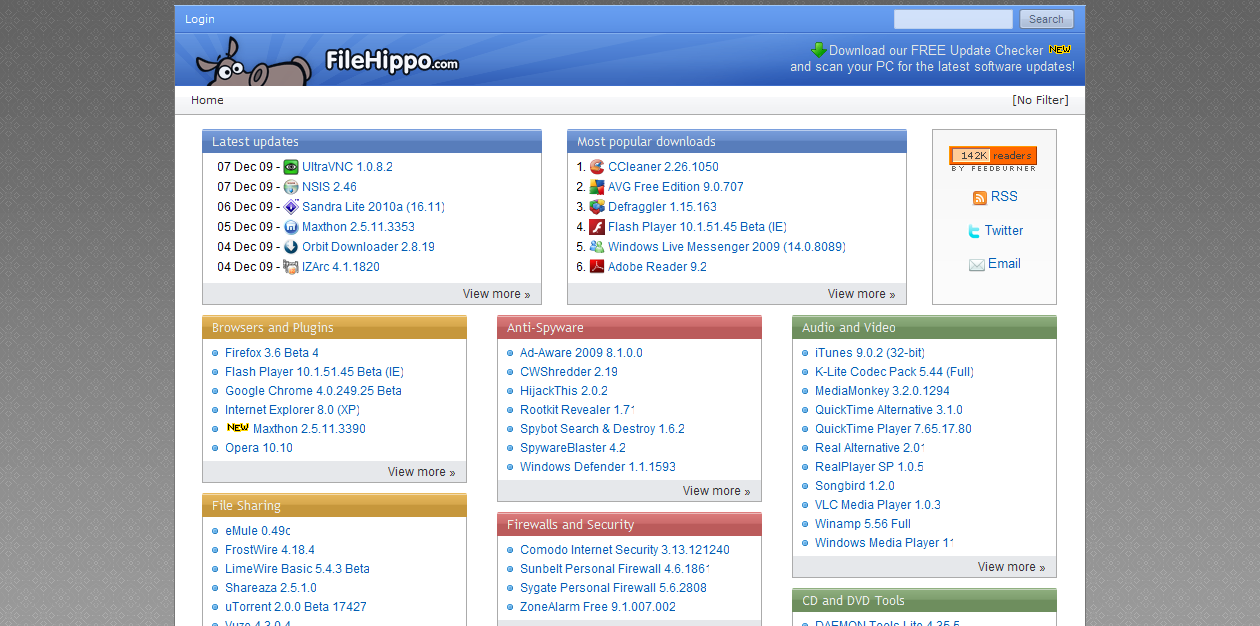Open uTorrent 2.0.0 Beta 17427 link
The height and width of the screenshot is (626, 1260).
pos(296,607)
